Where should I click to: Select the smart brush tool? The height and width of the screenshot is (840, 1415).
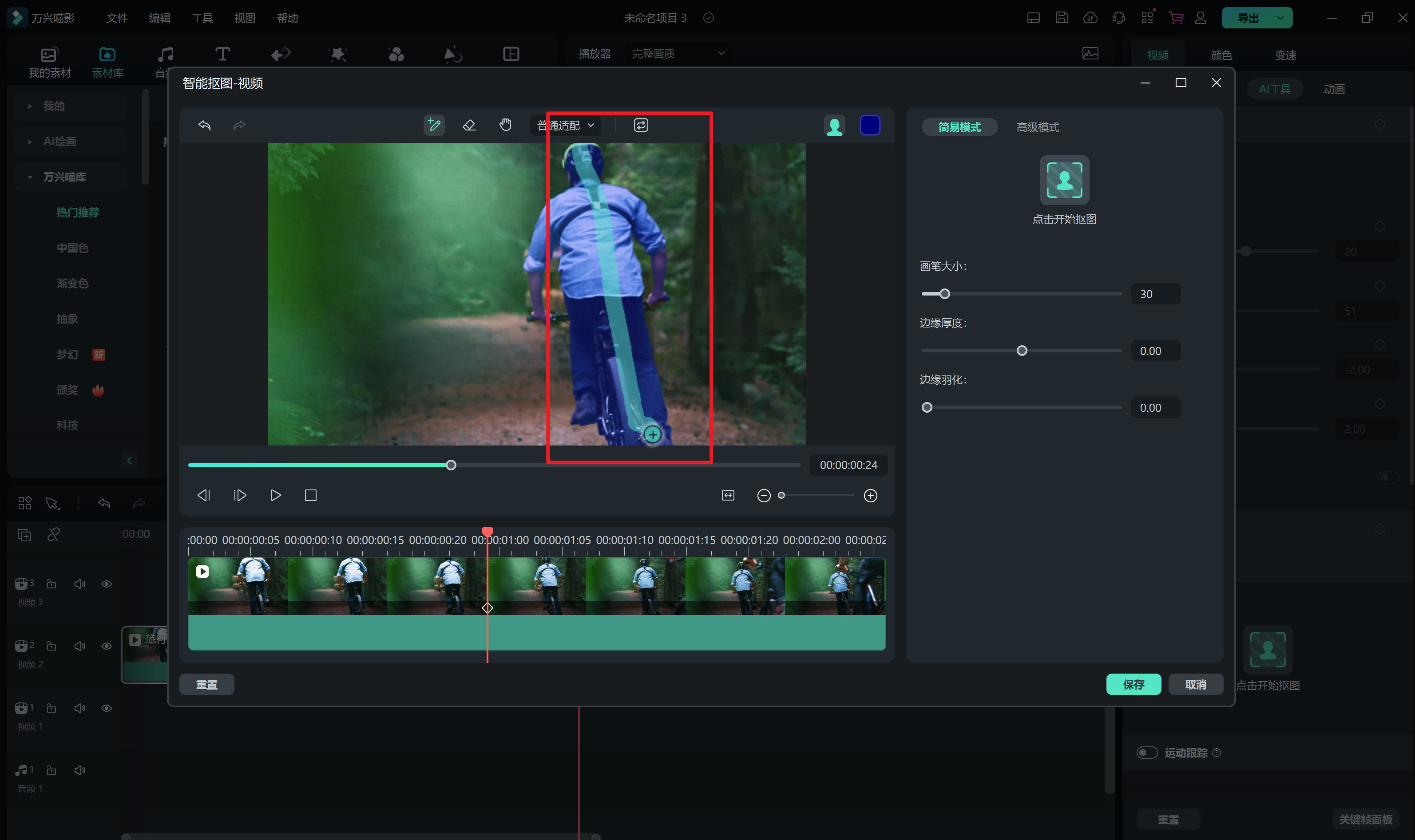point(434,125)
